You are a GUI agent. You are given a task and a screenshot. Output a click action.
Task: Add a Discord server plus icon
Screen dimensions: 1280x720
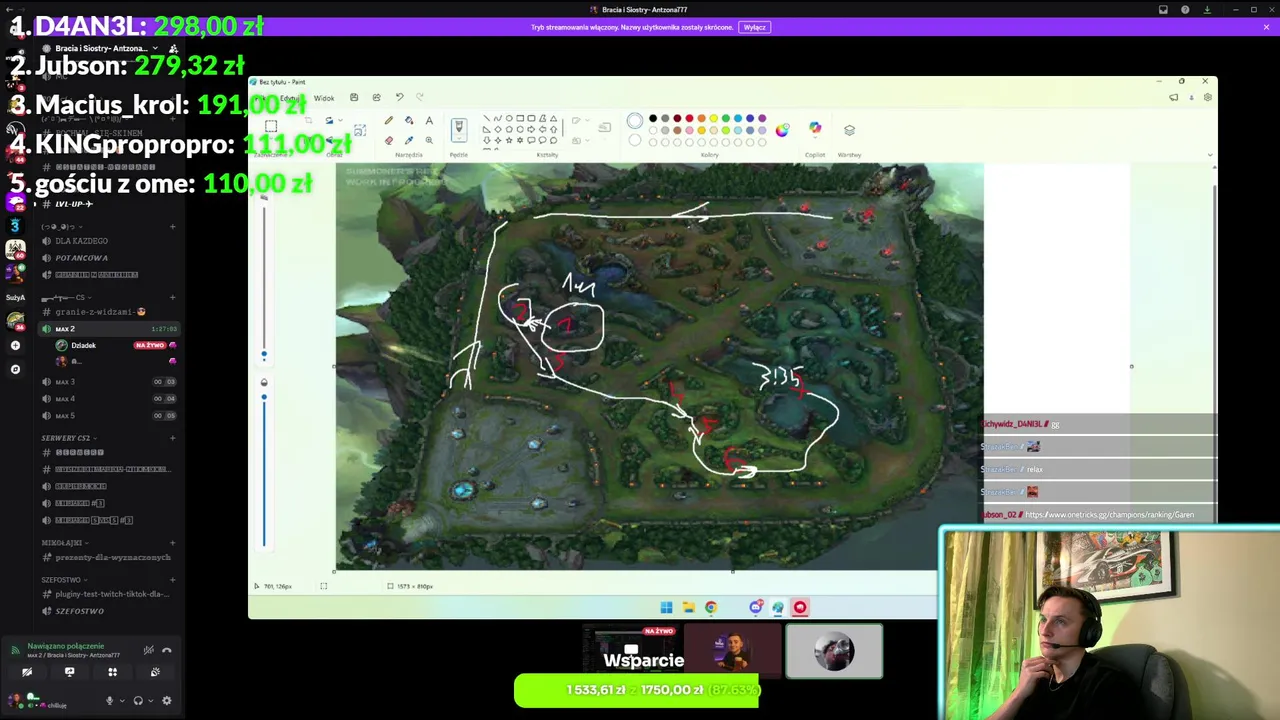pyautogui.click(x=15, y=345)
